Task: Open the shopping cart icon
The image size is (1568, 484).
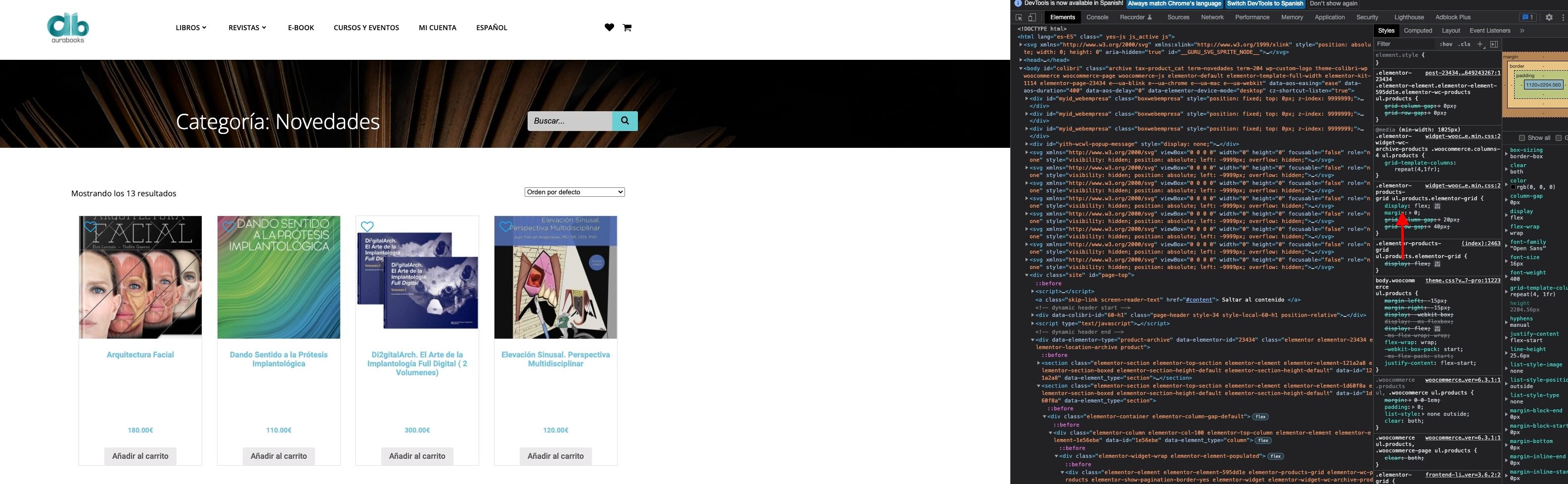Action: (x=627, y=27)
